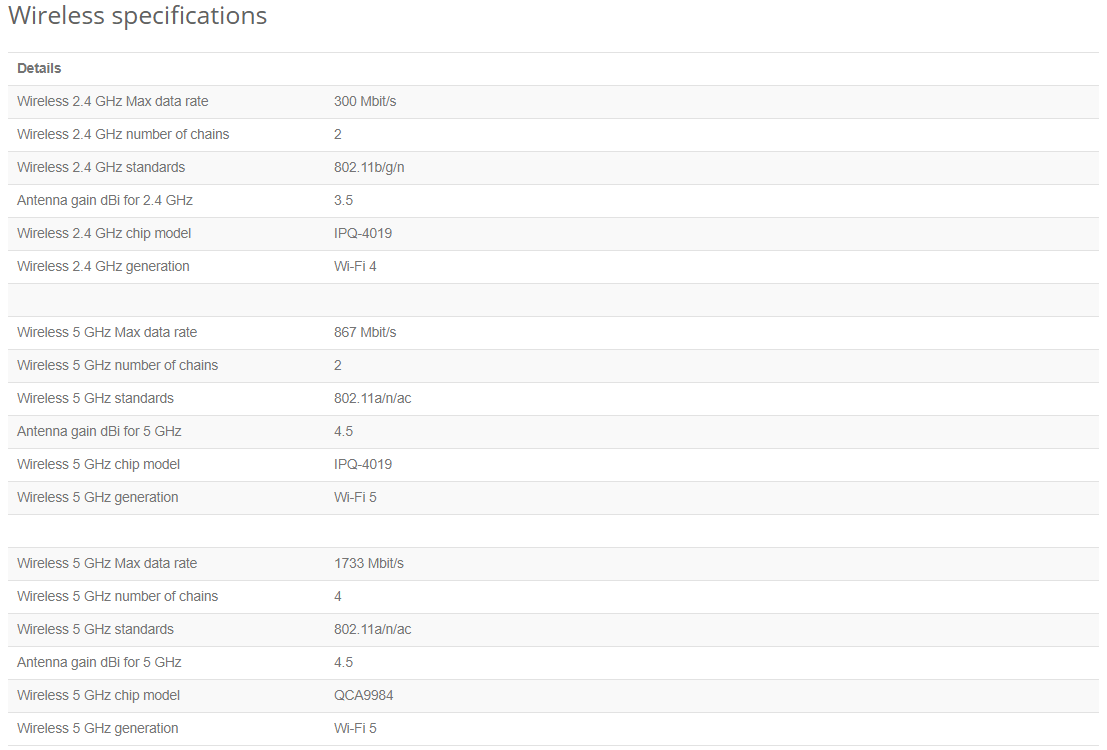Click Wireless 2.4 GHz chip model label
This screenshot has height=750, width=1107.
coord(104,233)
